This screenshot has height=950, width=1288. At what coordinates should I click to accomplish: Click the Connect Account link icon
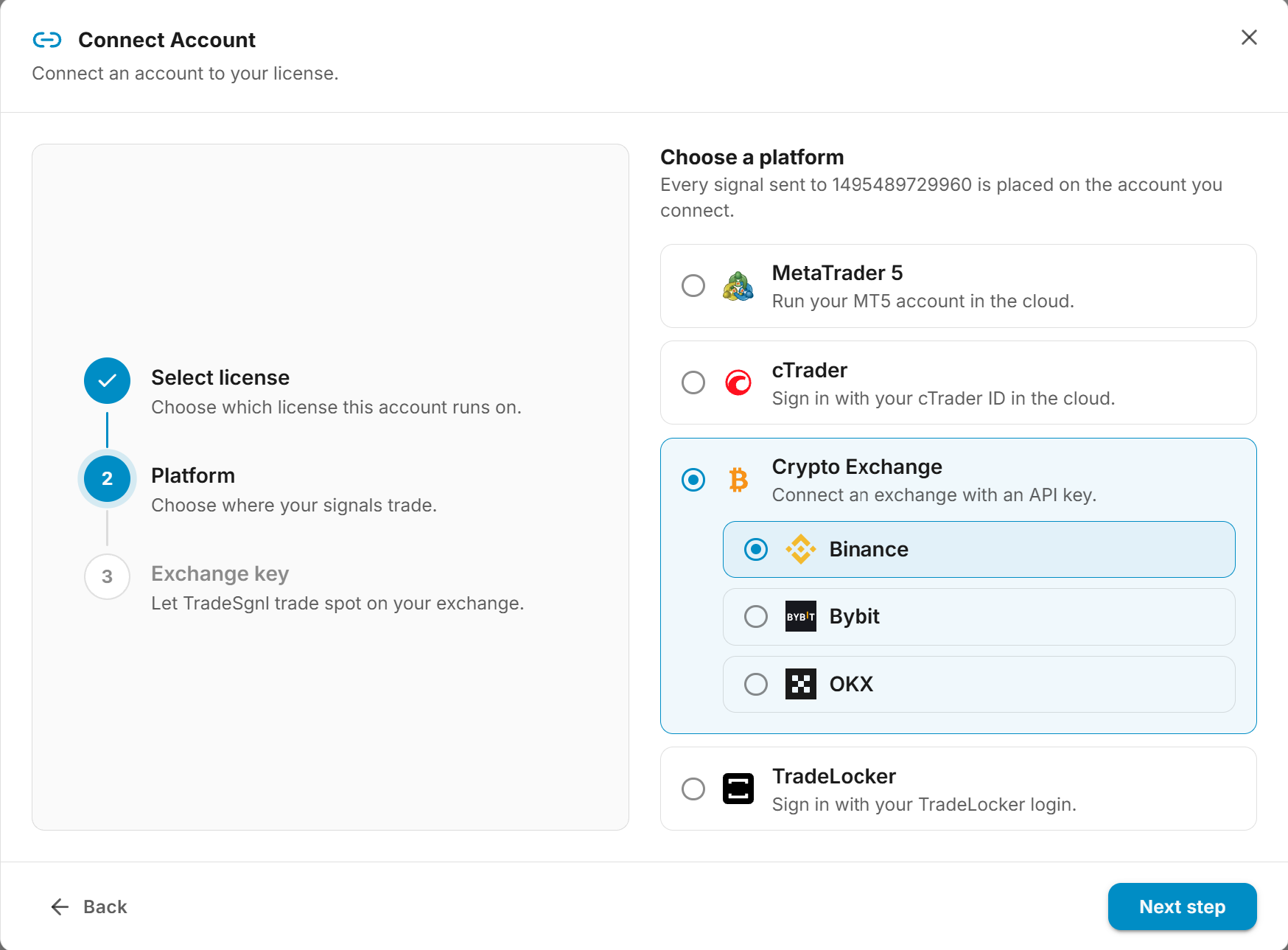point(47,40)
